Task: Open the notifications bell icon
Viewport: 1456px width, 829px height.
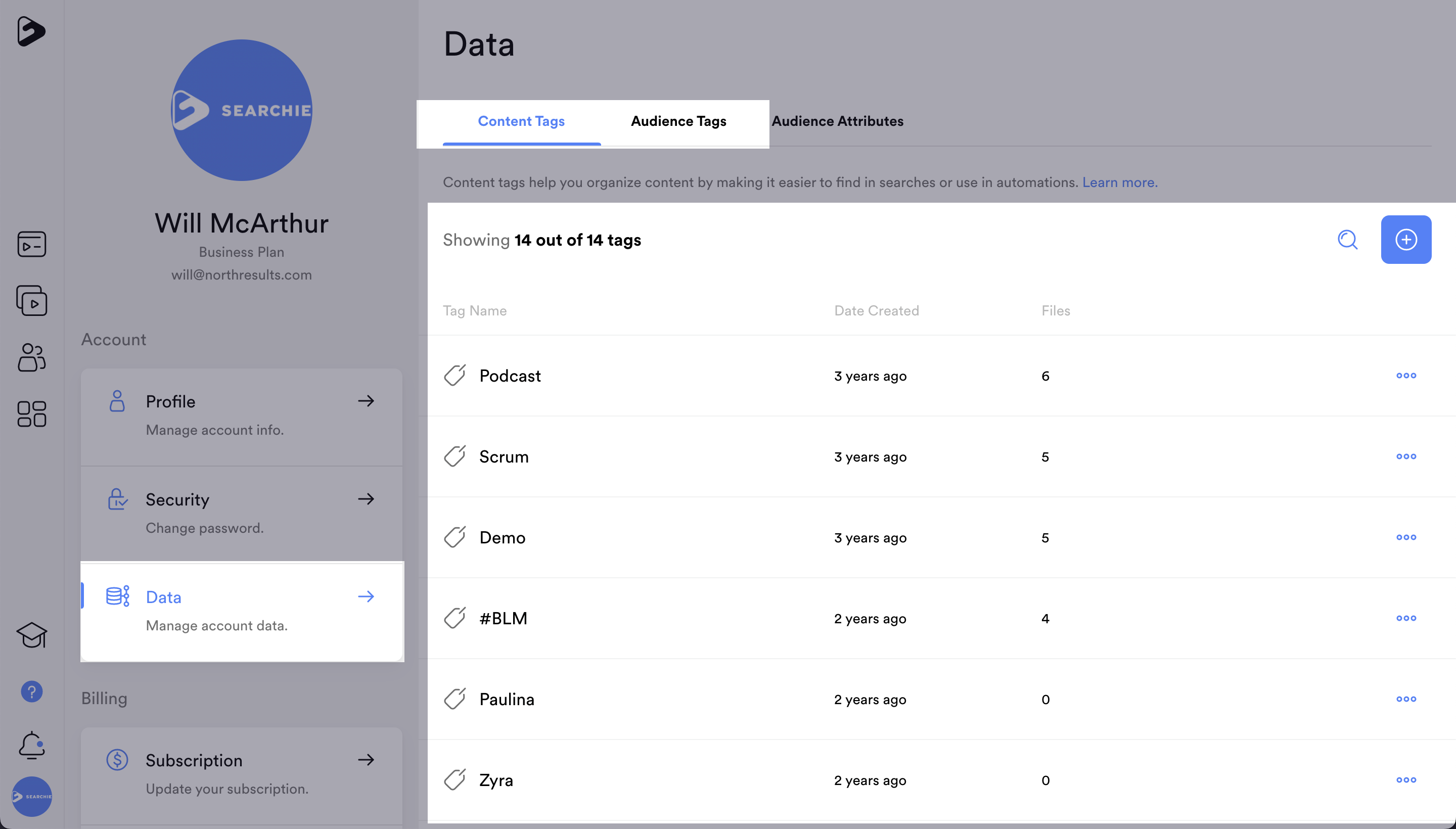Action: (31, 745)
